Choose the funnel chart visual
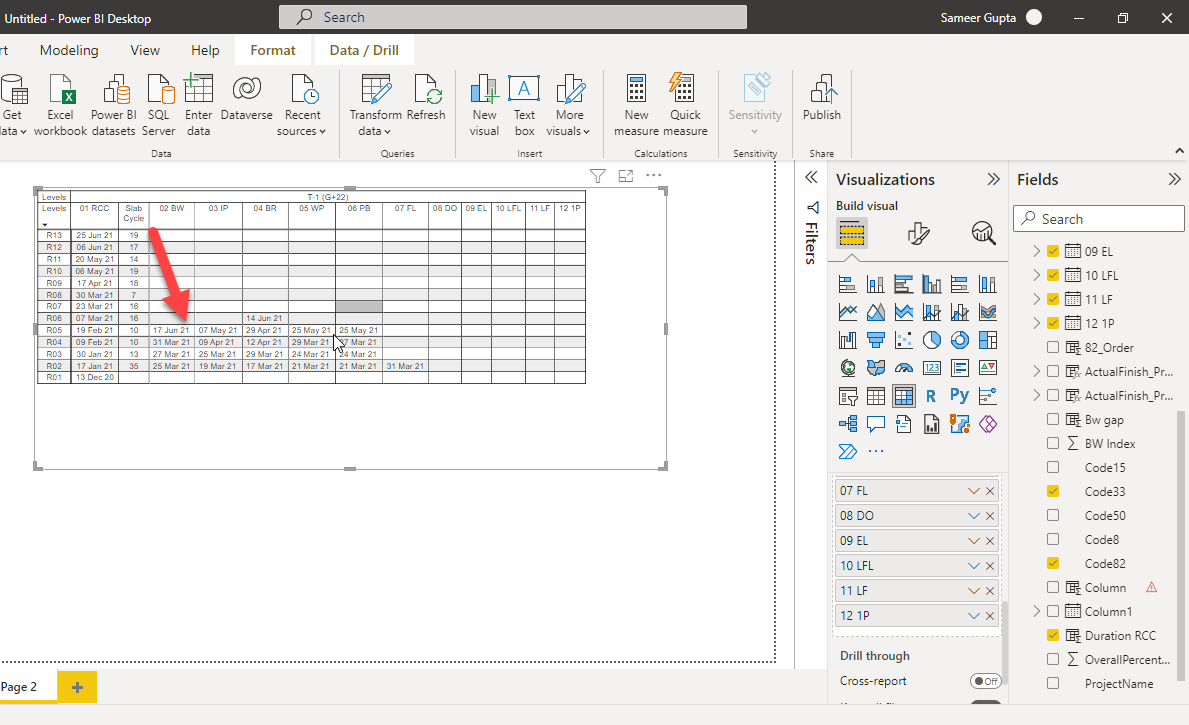The image size is (1189, 725). [x=875, y=340]
